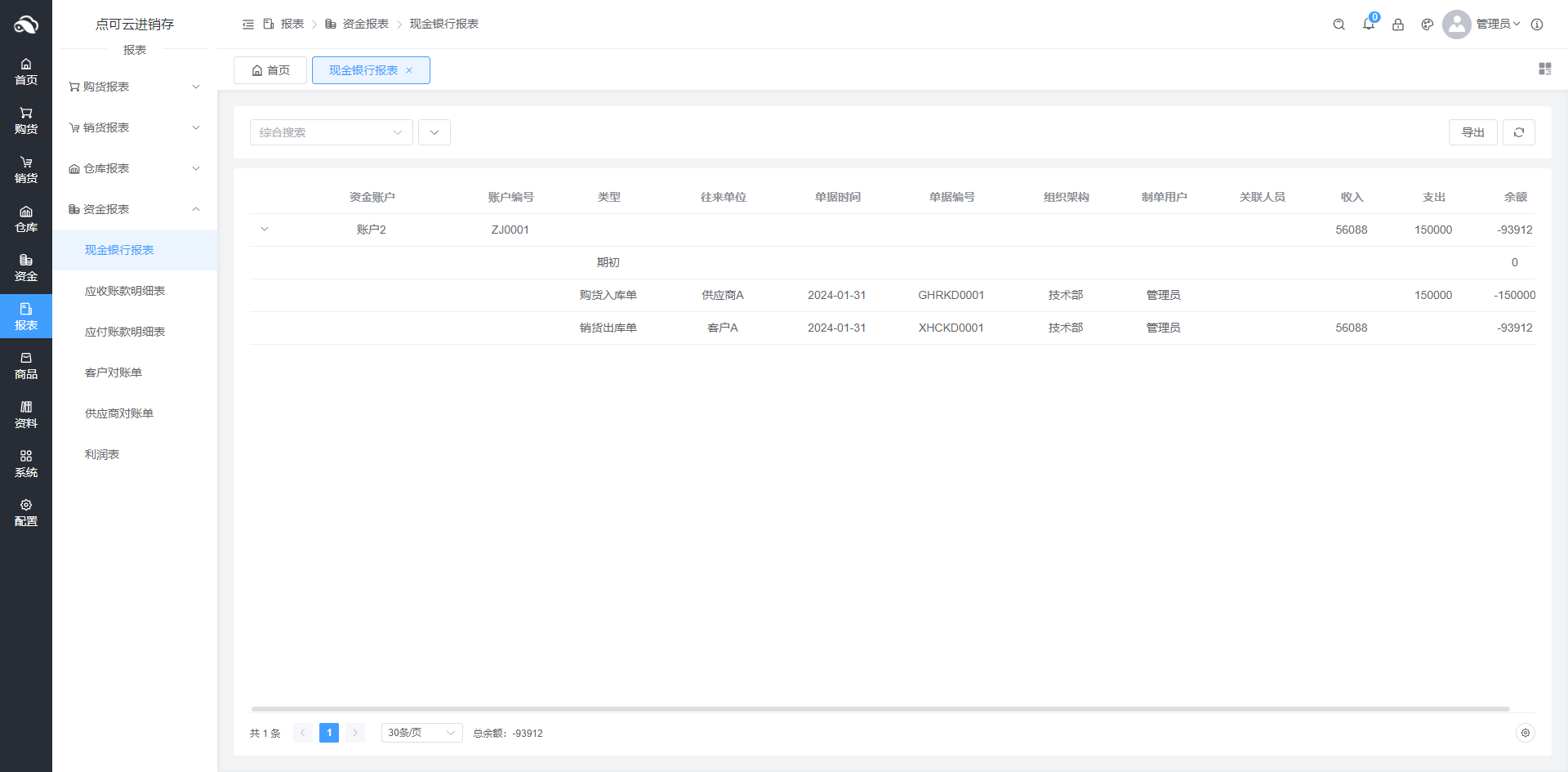Open the notification bell
Image resolution: width=1568 pixels, height=772 pixels.
pyautogui.click(x=1369, y=25)
